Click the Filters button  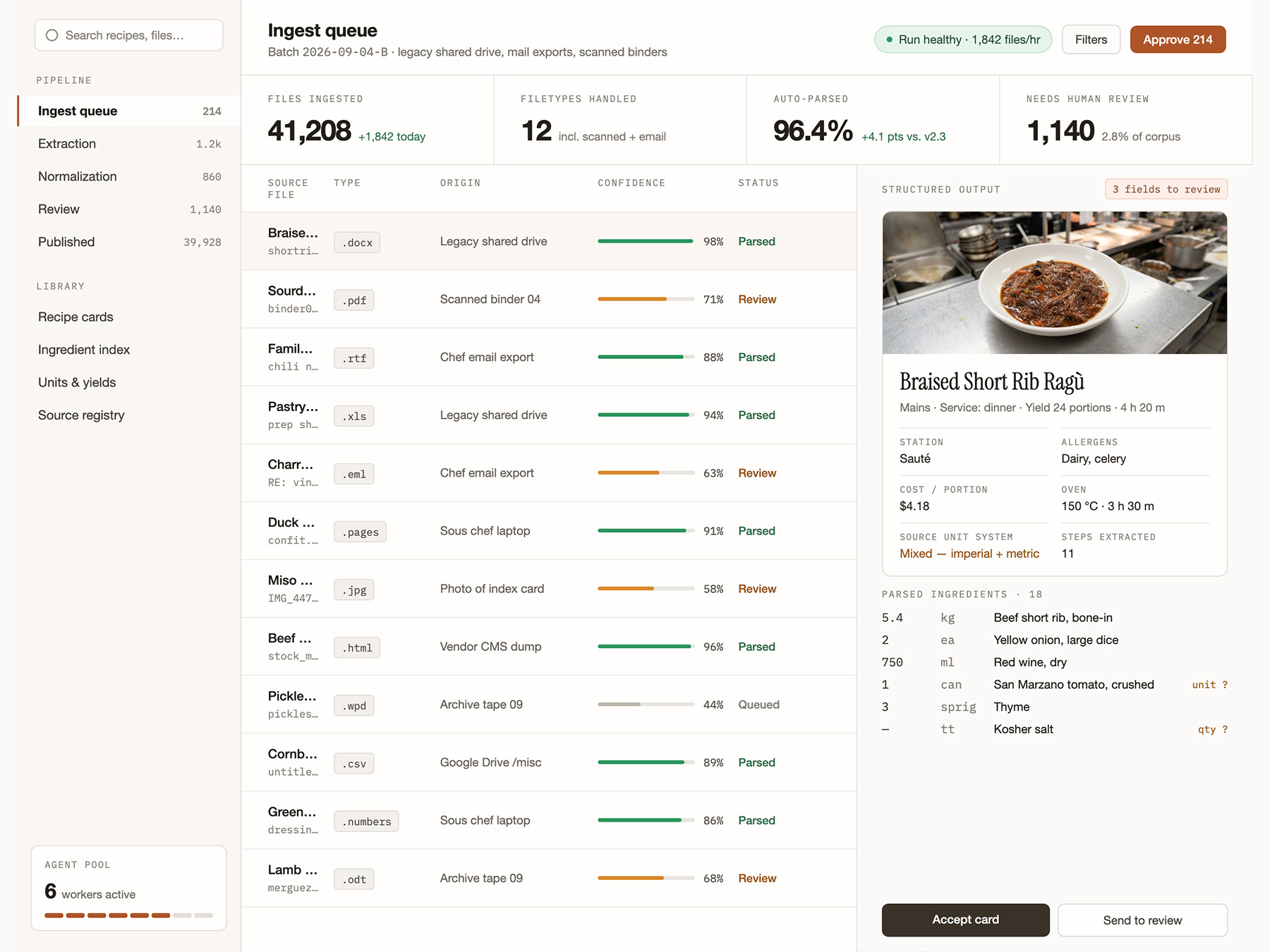tap(1091, 39)
